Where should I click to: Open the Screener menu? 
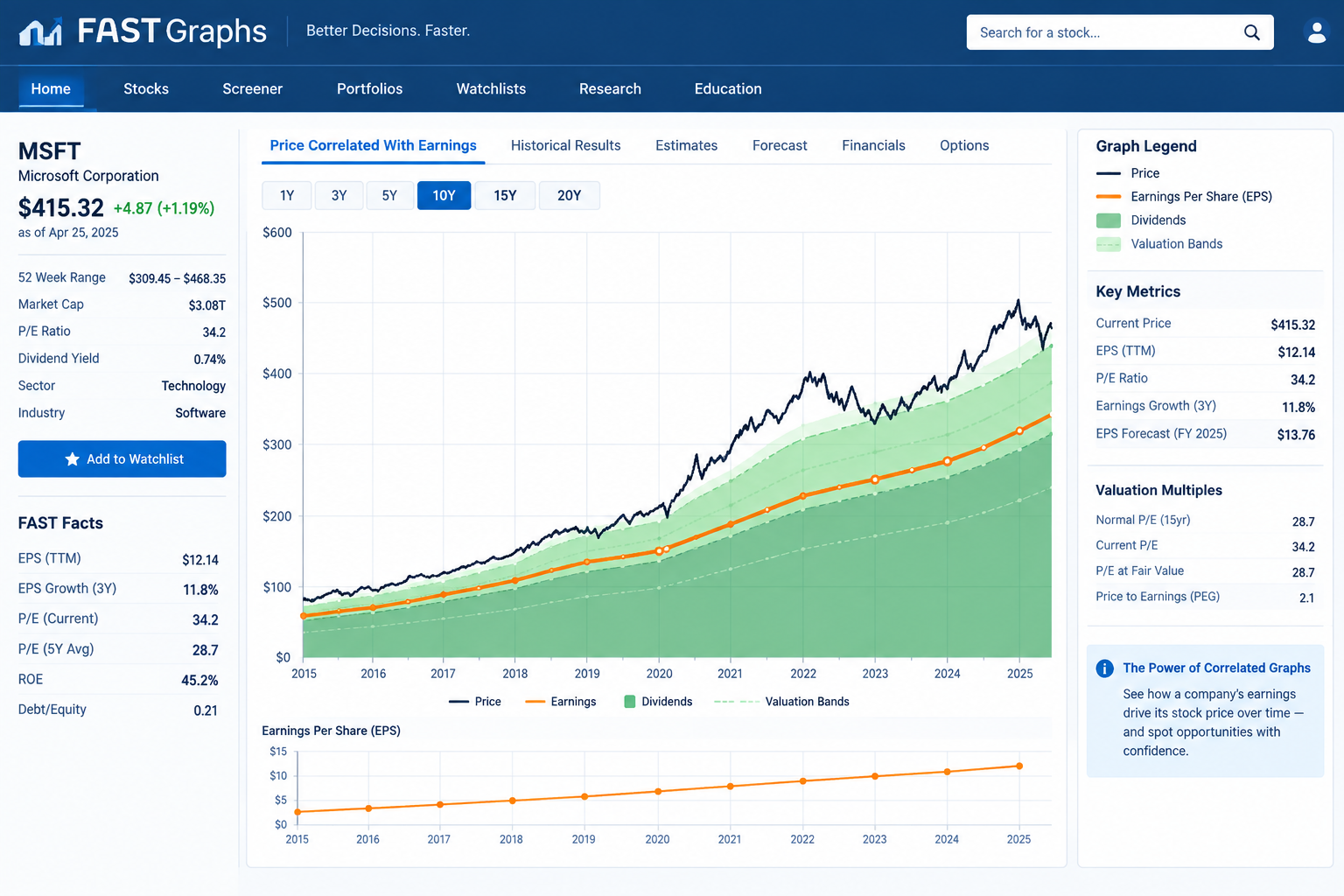[x=252, y=89]
